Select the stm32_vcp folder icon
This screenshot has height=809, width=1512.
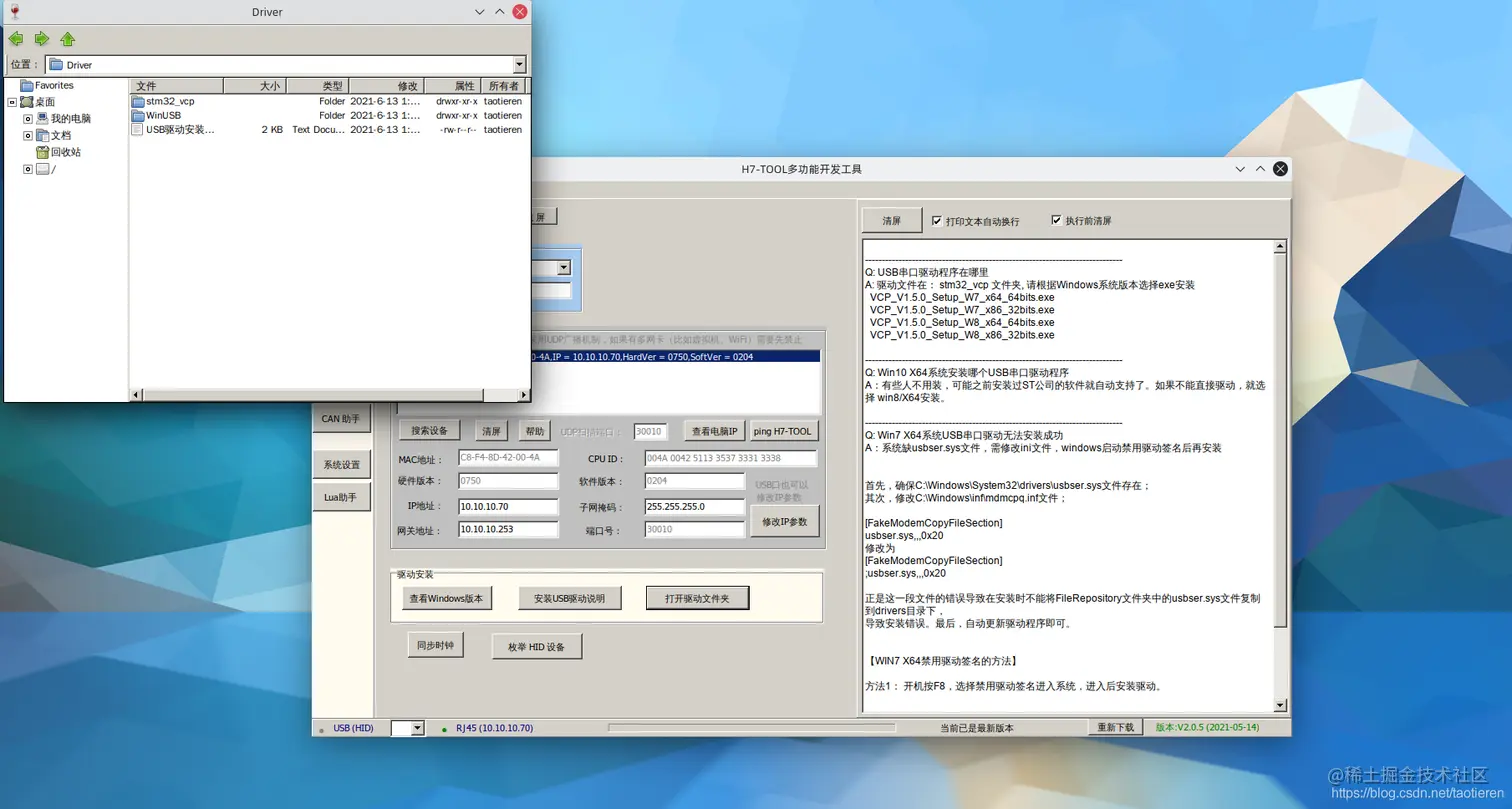pos(138,101)
